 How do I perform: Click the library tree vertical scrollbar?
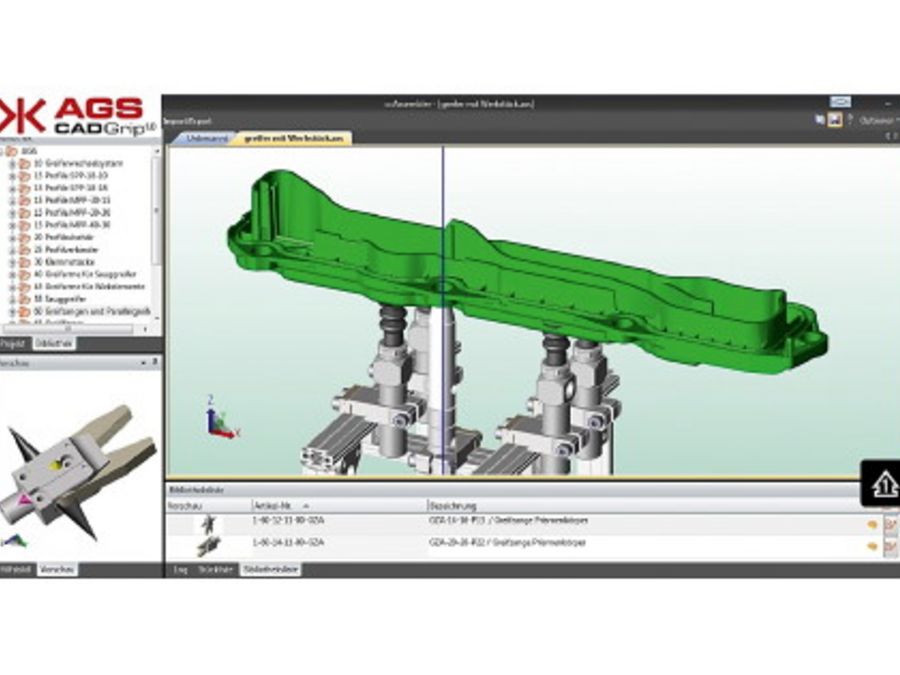(157, 209)
